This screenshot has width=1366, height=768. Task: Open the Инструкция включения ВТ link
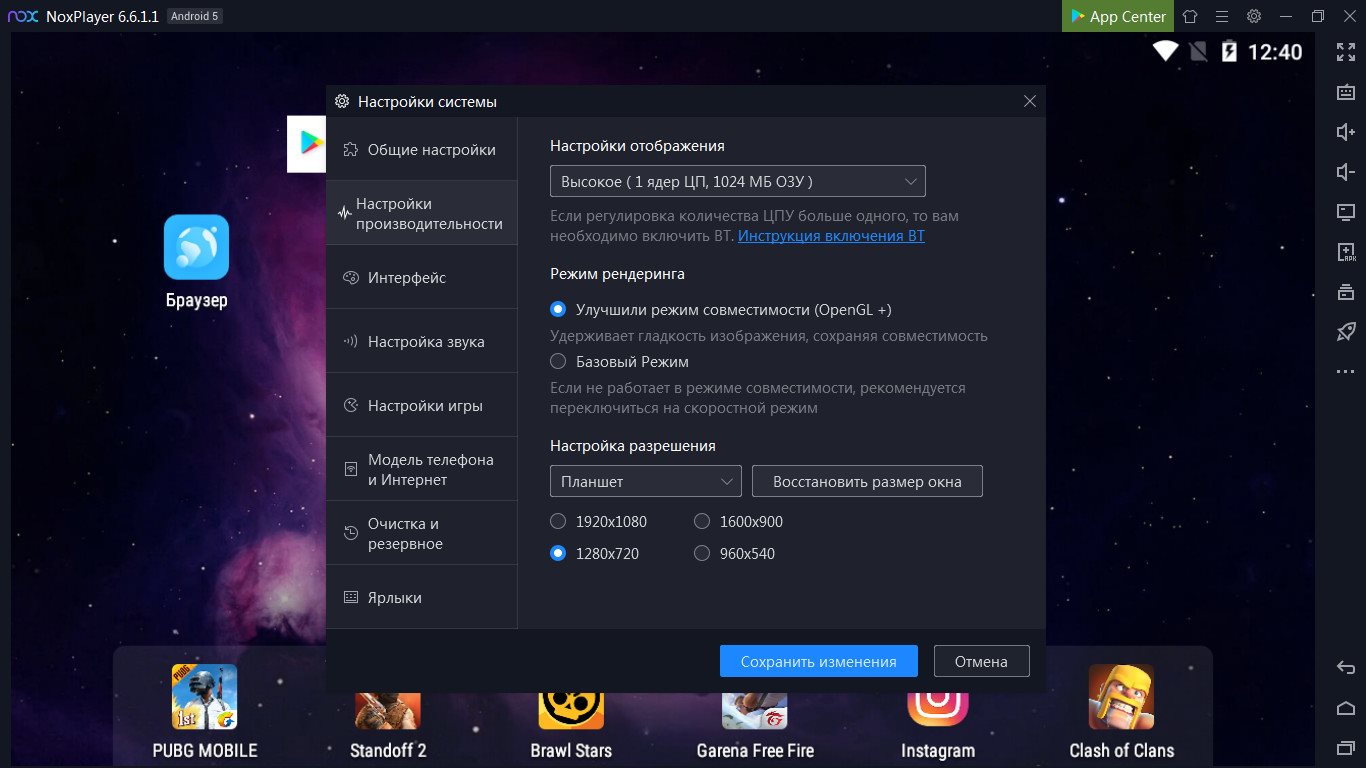pyautogui.click(x=831, y=236)
